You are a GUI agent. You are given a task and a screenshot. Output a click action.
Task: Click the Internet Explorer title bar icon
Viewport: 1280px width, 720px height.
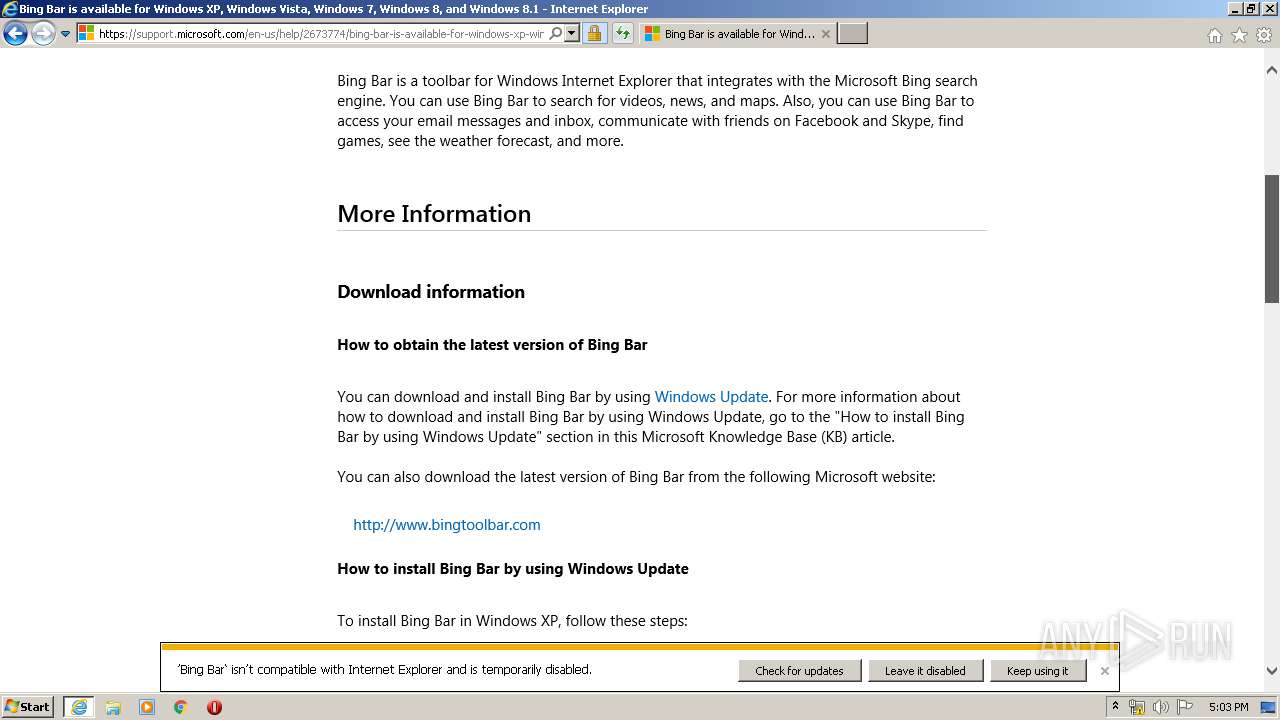point(10,9)
